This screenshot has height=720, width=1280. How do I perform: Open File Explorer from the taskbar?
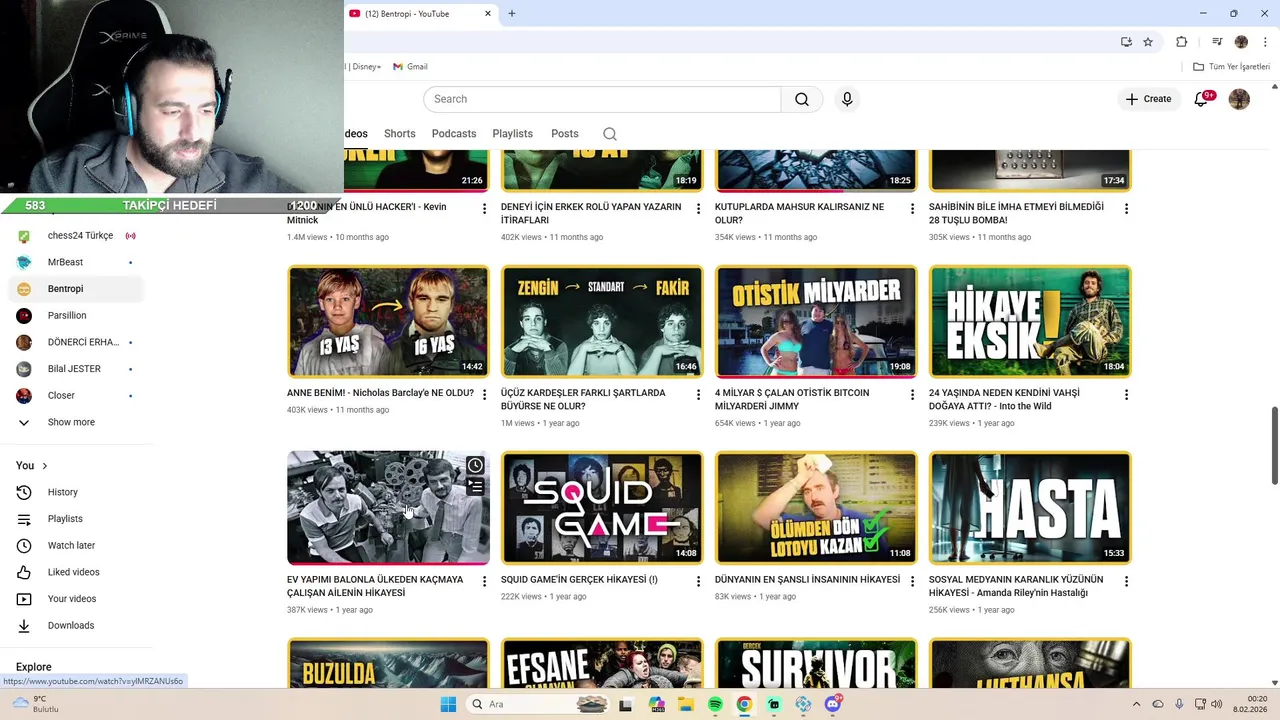coord(686,704)
